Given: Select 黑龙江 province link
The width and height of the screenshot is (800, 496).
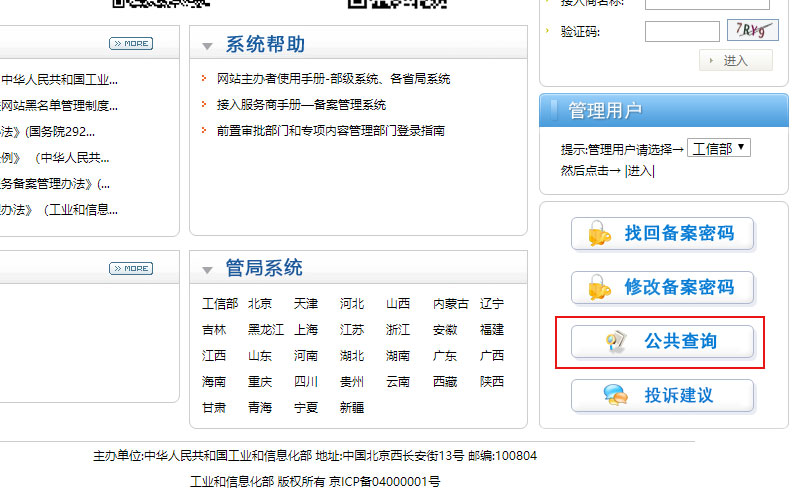Looking at the screenshot, I should click(266, 330).
